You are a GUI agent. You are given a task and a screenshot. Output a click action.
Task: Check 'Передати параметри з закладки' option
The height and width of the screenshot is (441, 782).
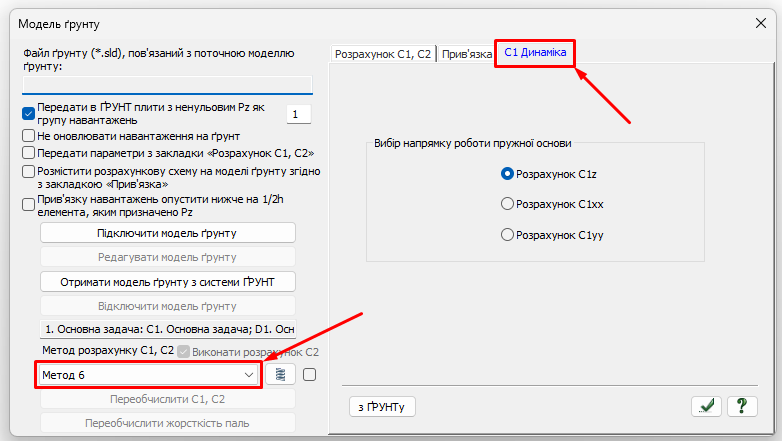[x=29, y=153]
